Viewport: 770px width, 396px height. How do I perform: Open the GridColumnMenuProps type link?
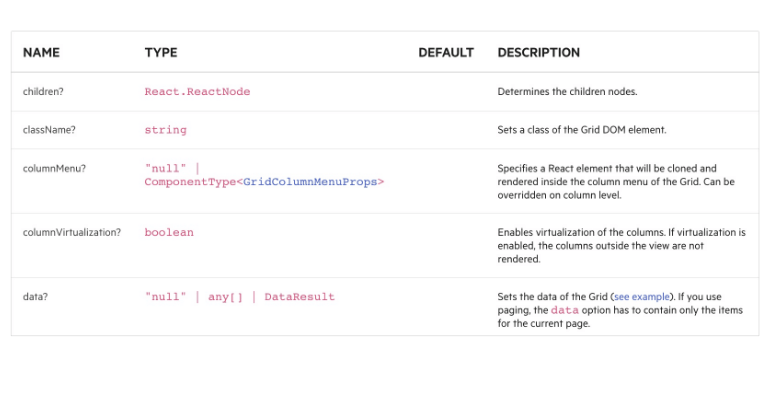point(310,182)
